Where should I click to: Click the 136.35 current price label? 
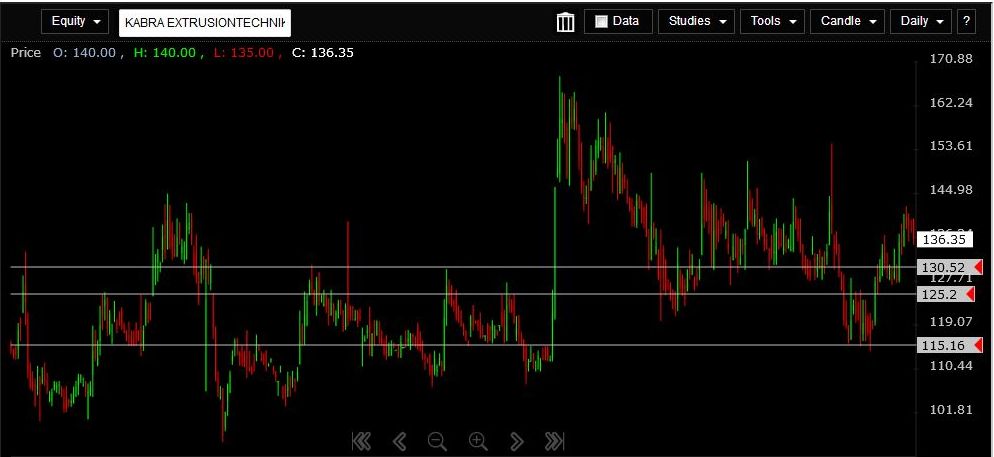[944, 239]
